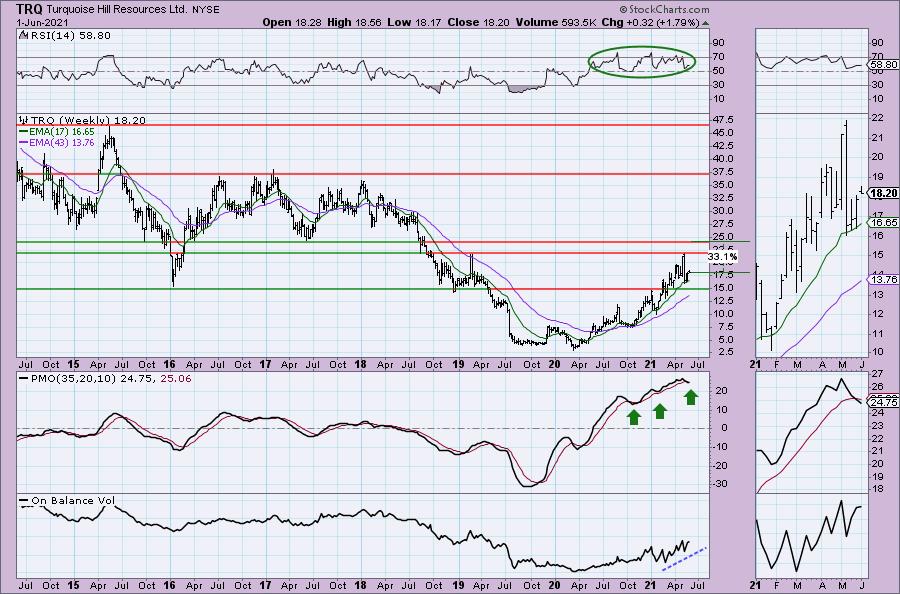The image size is (900, 594).
Task: Click the TRQ (Weekly) 18.20 legend label
Action: pos(88,121)
